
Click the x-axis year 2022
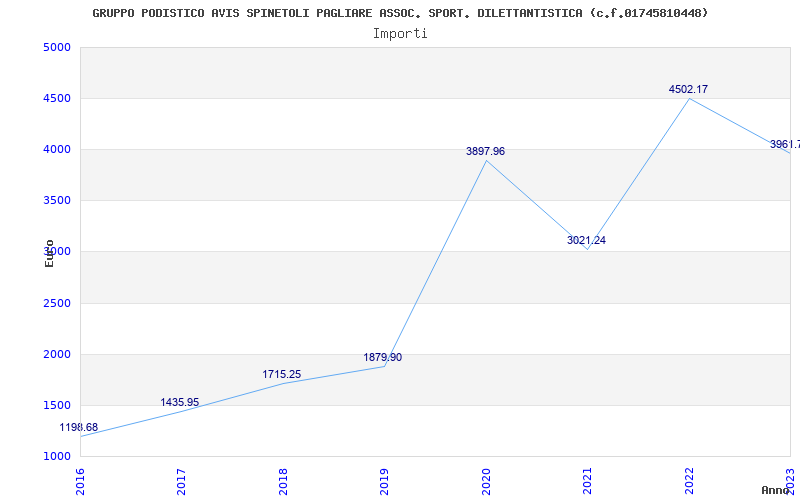(689, 482)
